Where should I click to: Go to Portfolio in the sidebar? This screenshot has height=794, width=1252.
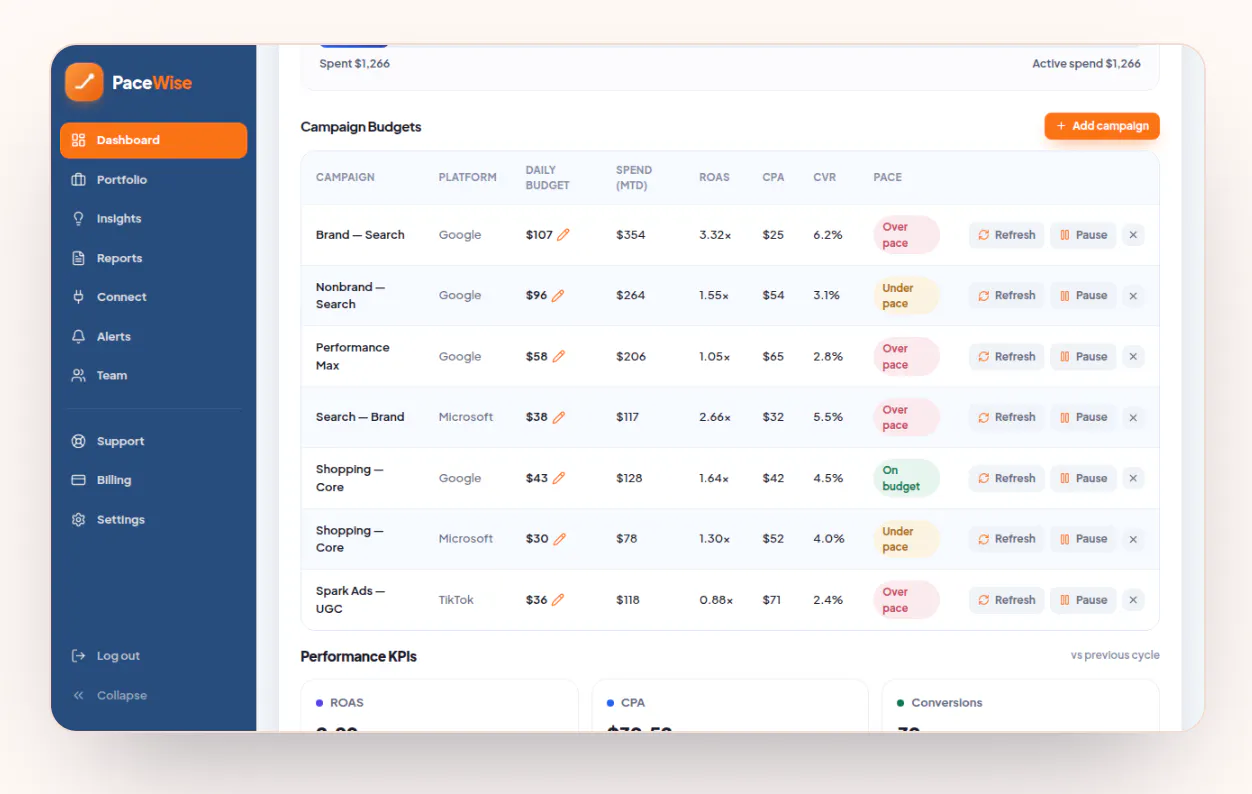point(153,180)
